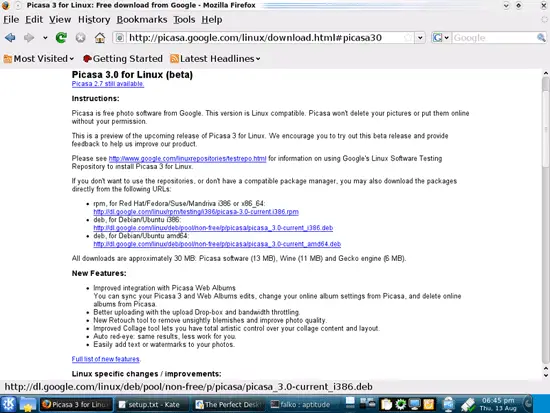Screen dimensions: 550x413
Task: Open the Getting Started bookmark
Action: tap(123, 59)
